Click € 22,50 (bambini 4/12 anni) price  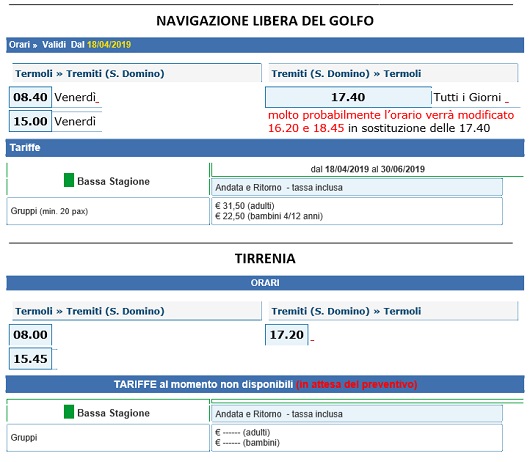[269, 216]
